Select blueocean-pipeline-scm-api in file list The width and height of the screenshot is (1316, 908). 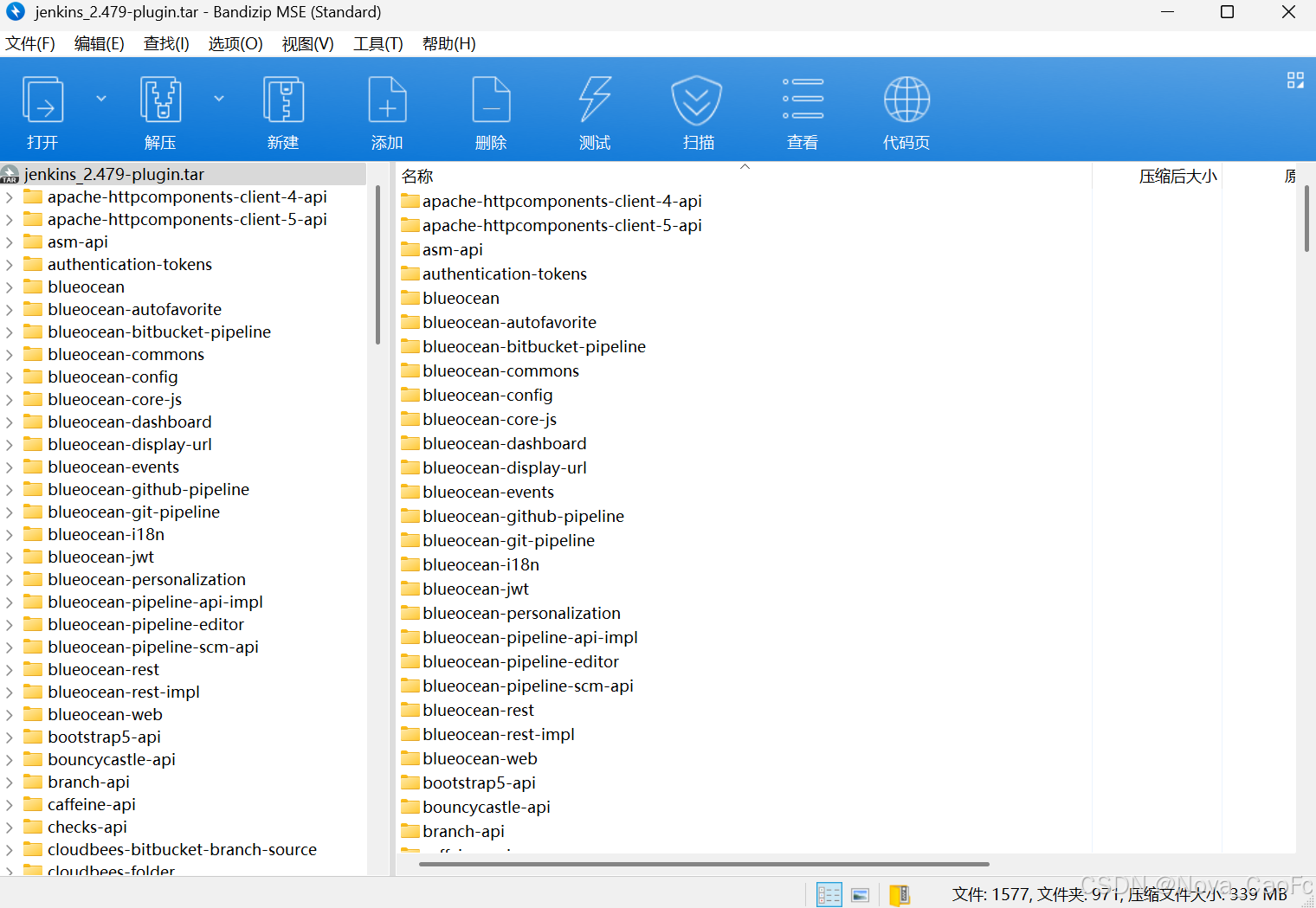[x=528, y=686]
